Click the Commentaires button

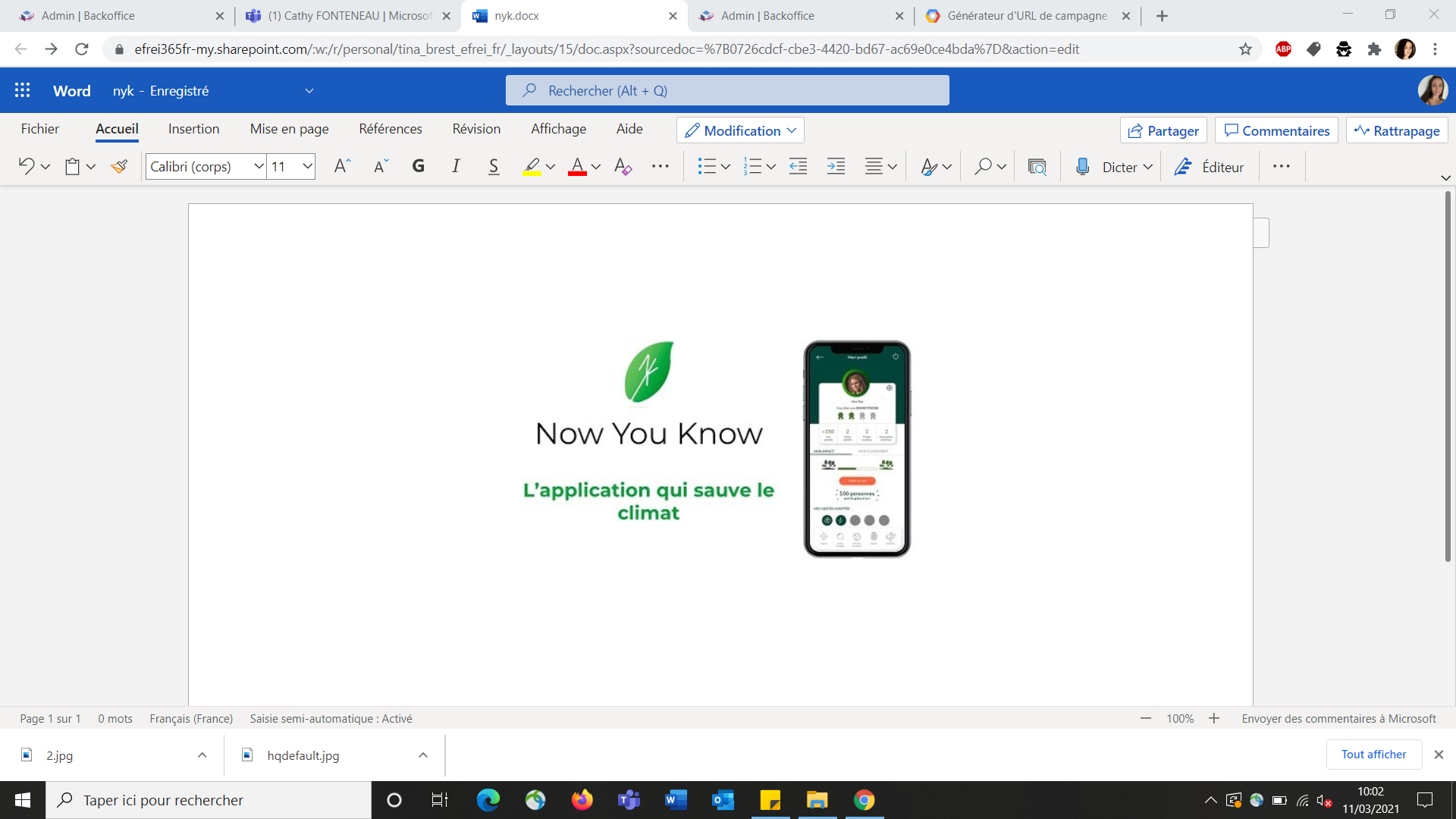click(1276, 130)
